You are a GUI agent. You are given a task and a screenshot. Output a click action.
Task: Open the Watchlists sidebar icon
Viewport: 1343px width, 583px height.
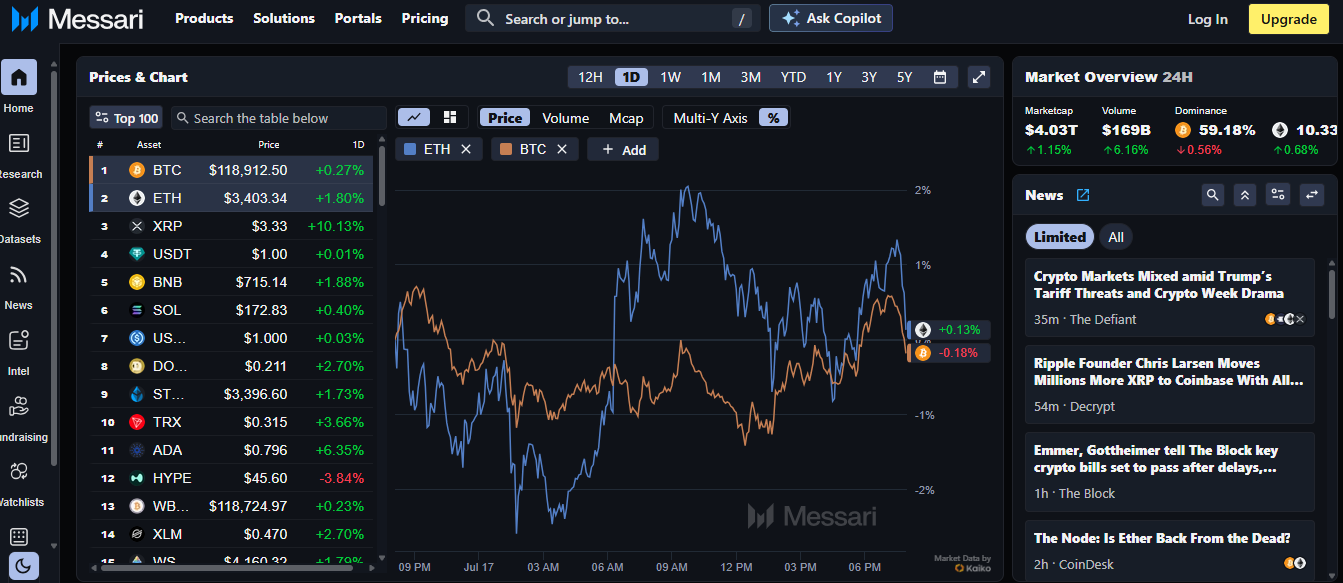(19, 471)
